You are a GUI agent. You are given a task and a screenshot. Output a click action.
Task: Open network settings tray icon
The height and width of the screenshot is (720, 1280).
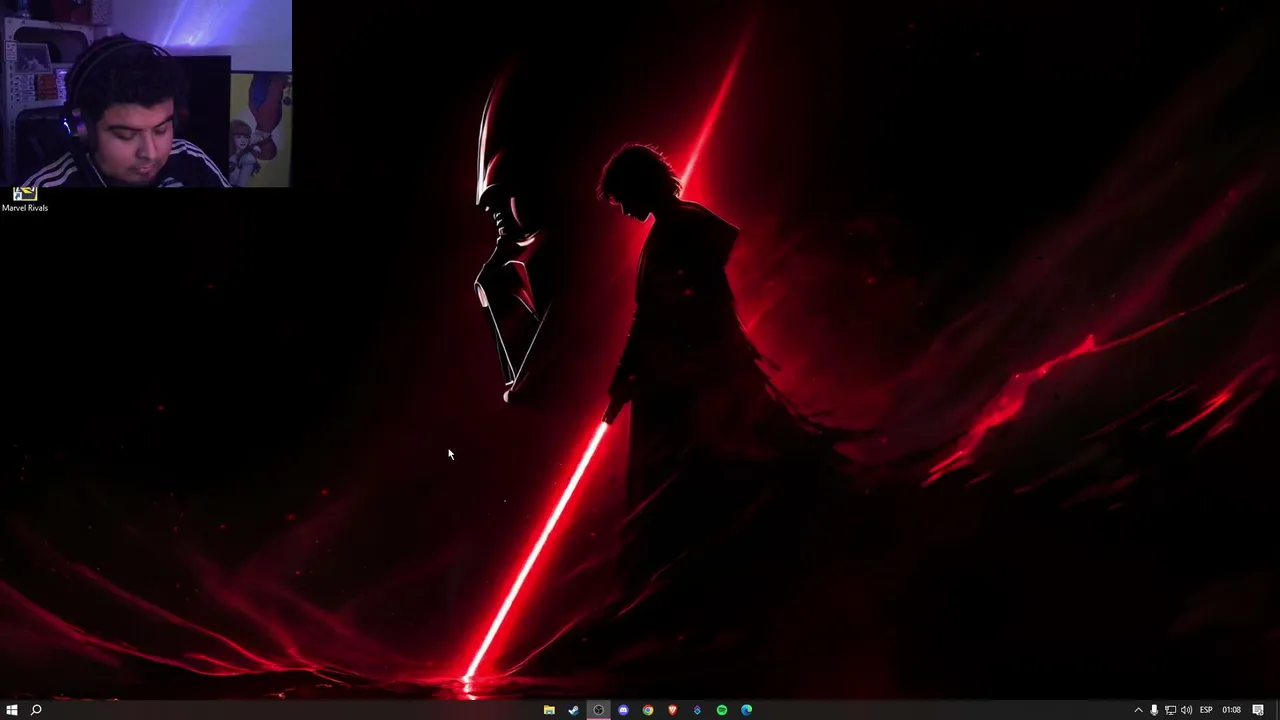click(x=1170, y=710)
